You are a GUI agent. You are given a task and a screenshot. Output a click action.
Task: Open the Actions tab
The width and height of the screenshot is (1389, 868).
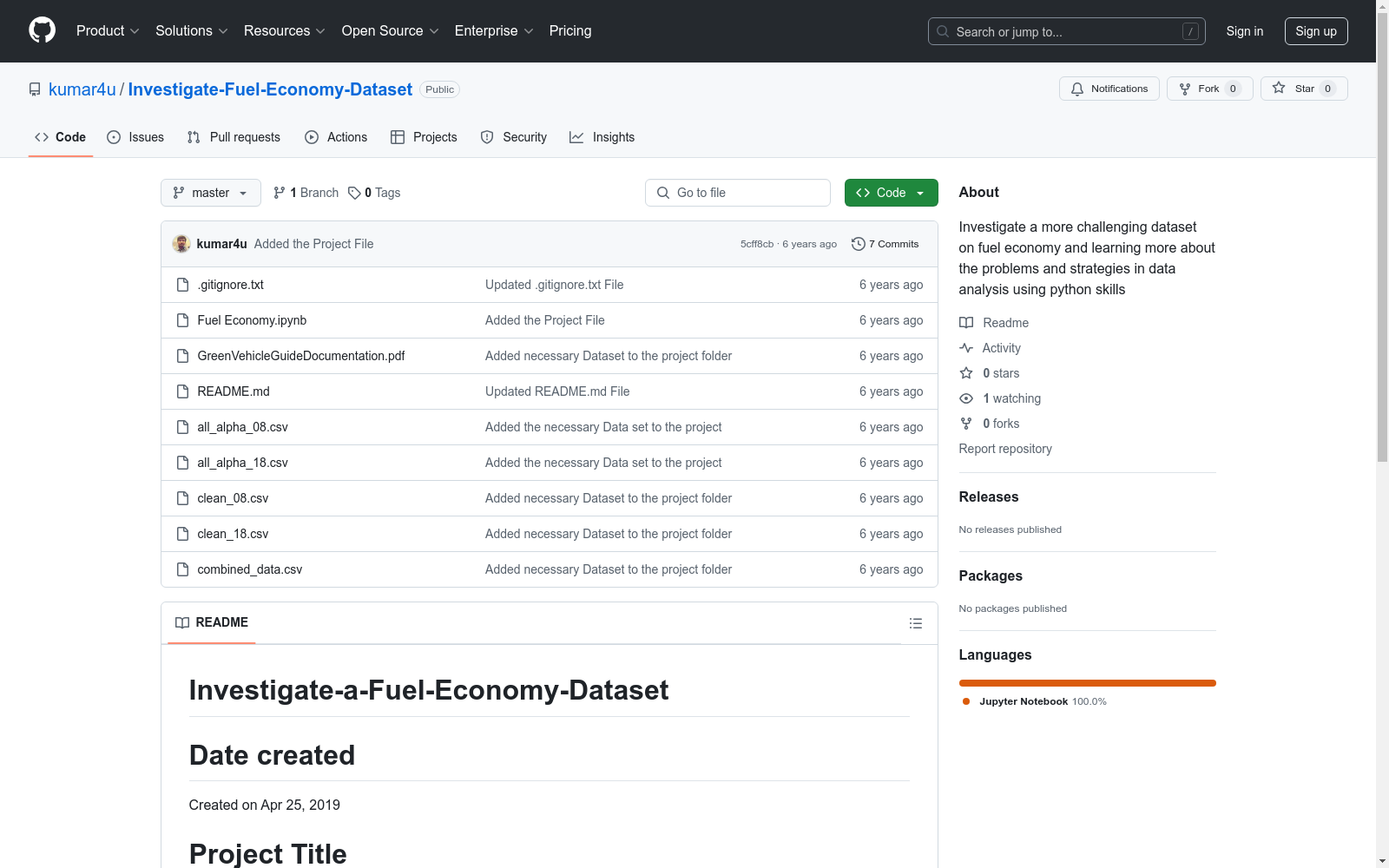(x=336, y=137)
